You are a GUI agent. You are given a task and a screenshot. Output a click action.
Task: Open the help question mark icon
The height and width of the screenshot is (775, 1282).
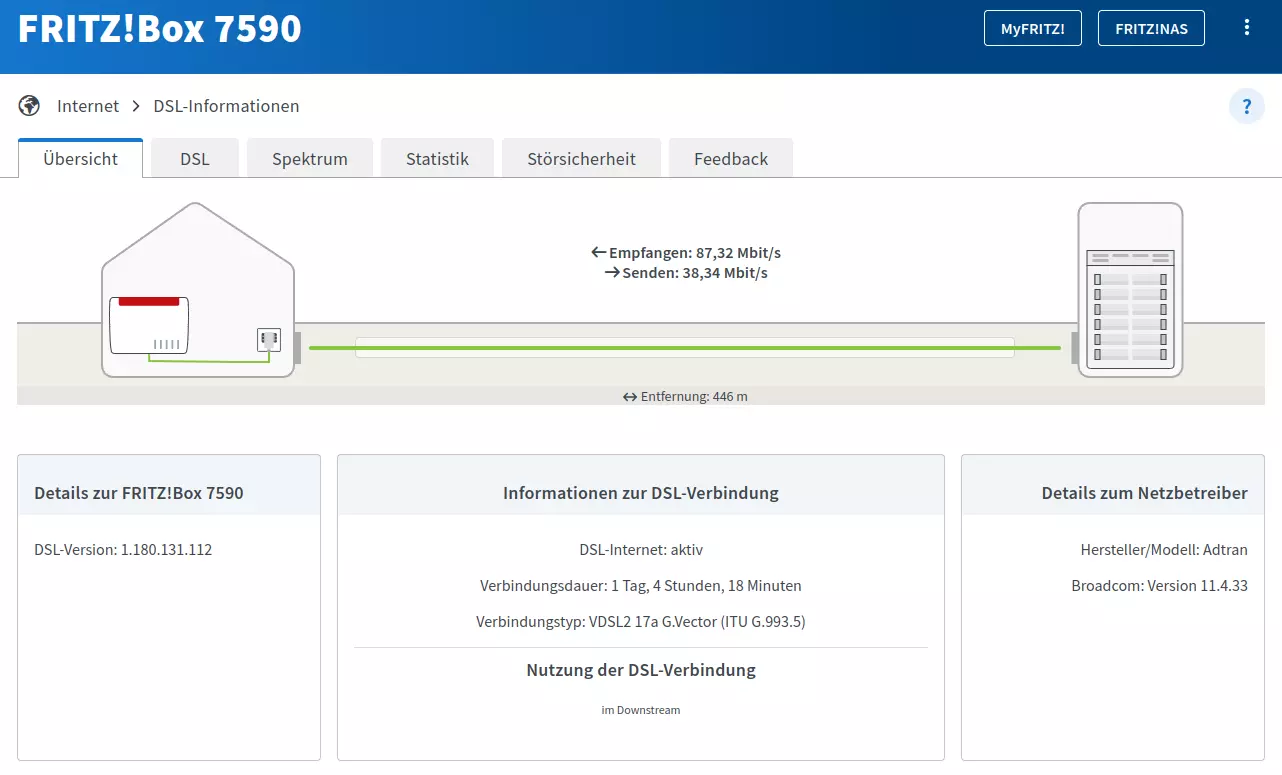1247,106
